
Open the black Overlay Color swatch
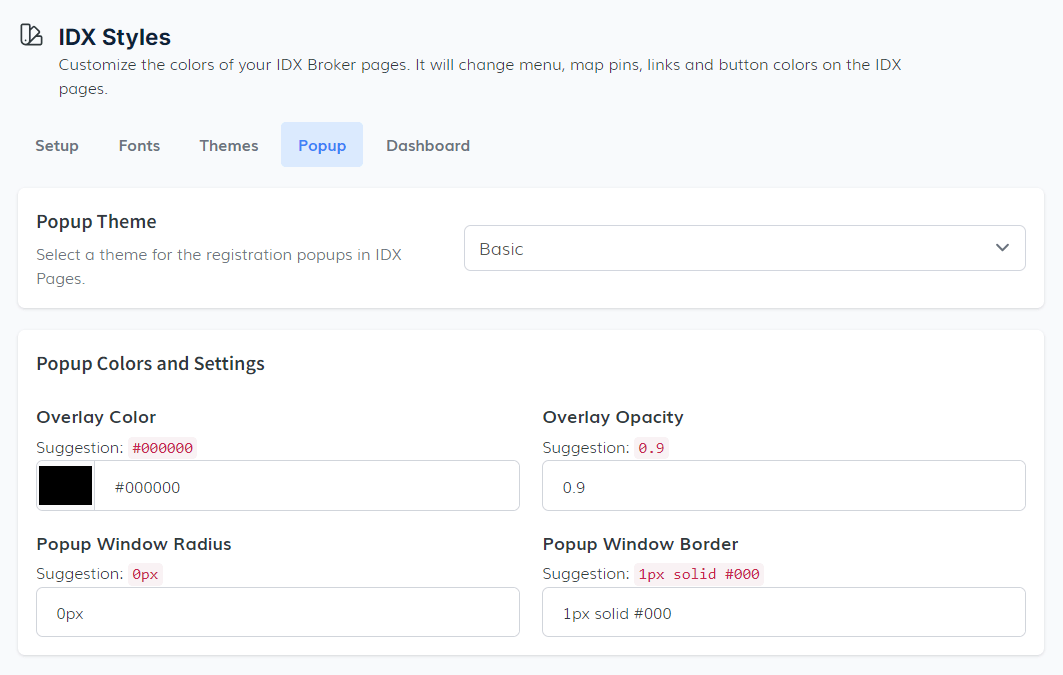tap(66, 486)
